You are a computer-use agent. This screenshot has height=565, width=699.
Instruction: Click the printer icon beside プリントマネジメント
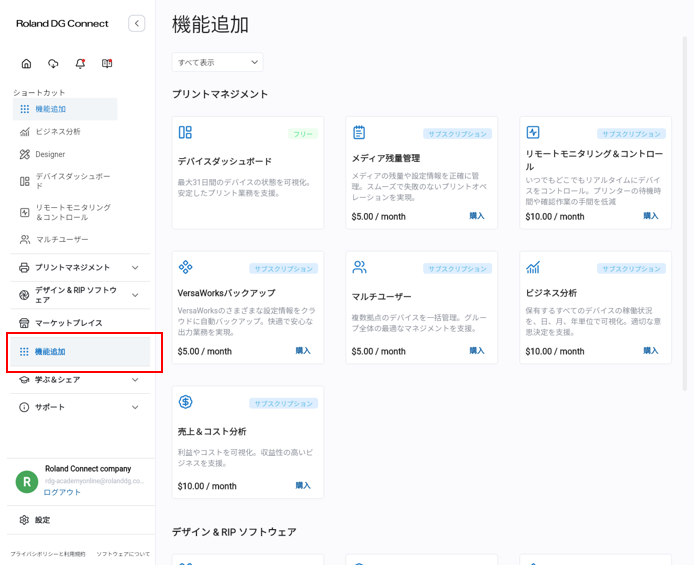pyautogui.click(x=24, y=268)
